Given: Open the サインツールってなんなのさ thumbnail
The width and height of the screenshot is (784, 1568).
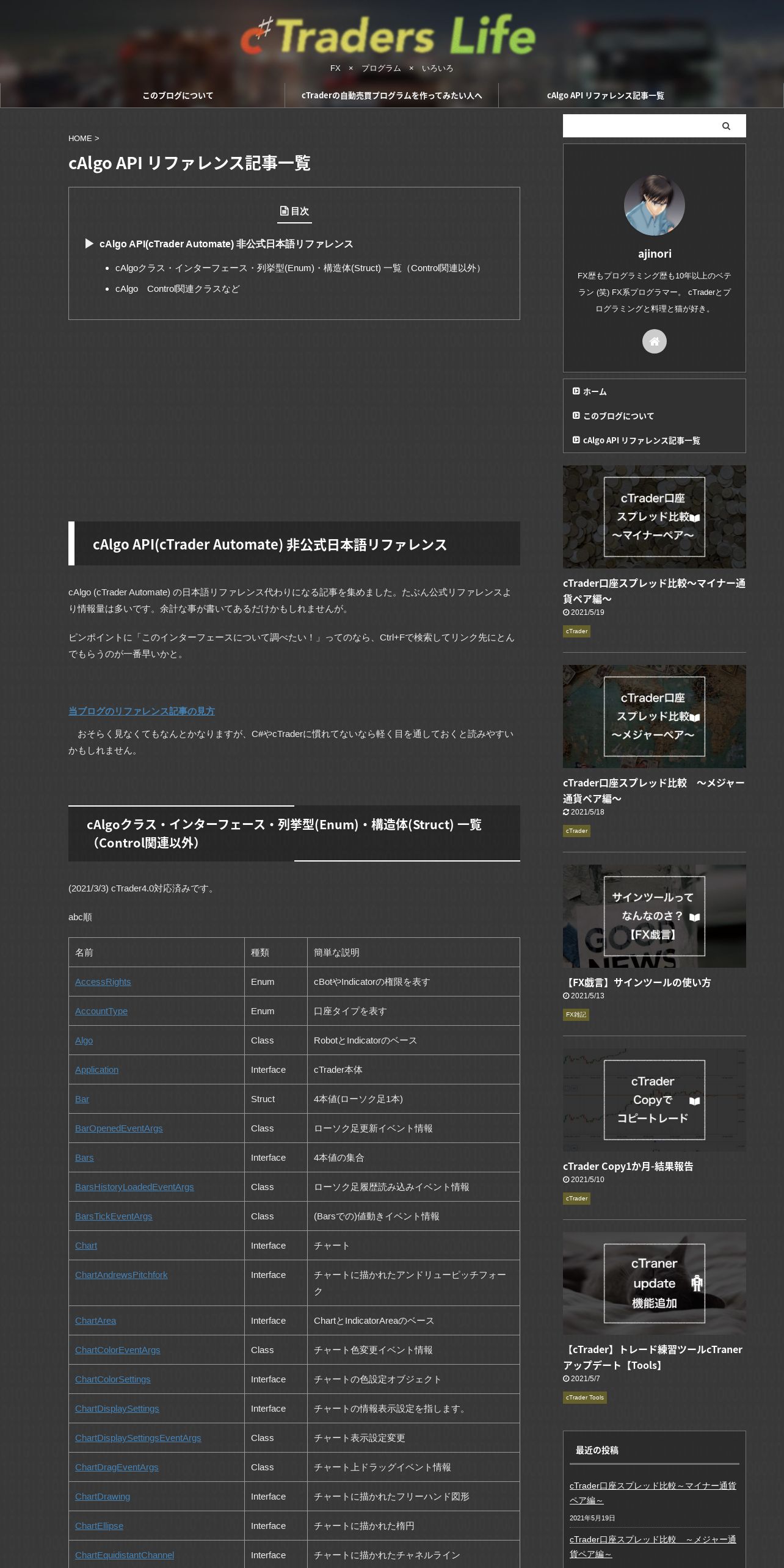Looking at the screenshot, I should coord(654,916).
